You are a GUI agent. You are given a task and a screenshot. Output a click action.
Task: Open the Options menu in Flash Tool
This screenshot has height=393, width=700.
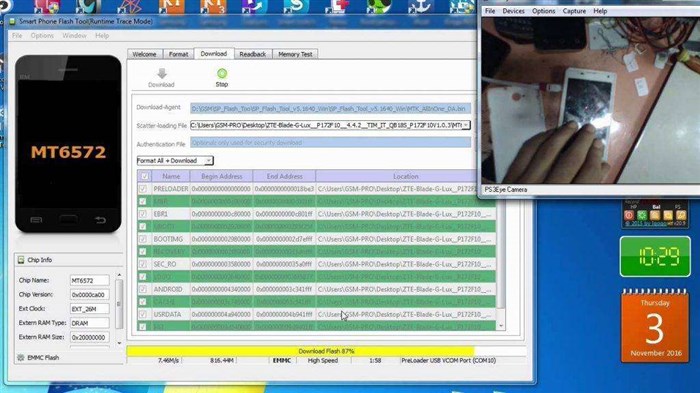(x=42, y=35)
